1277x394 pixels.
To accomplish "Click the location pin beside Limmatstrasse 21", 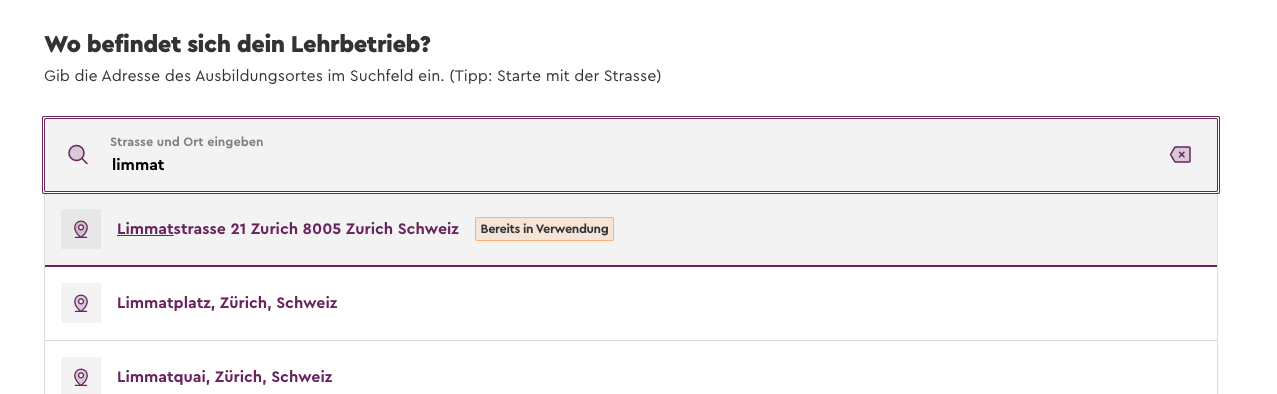I will coord(81,229).
